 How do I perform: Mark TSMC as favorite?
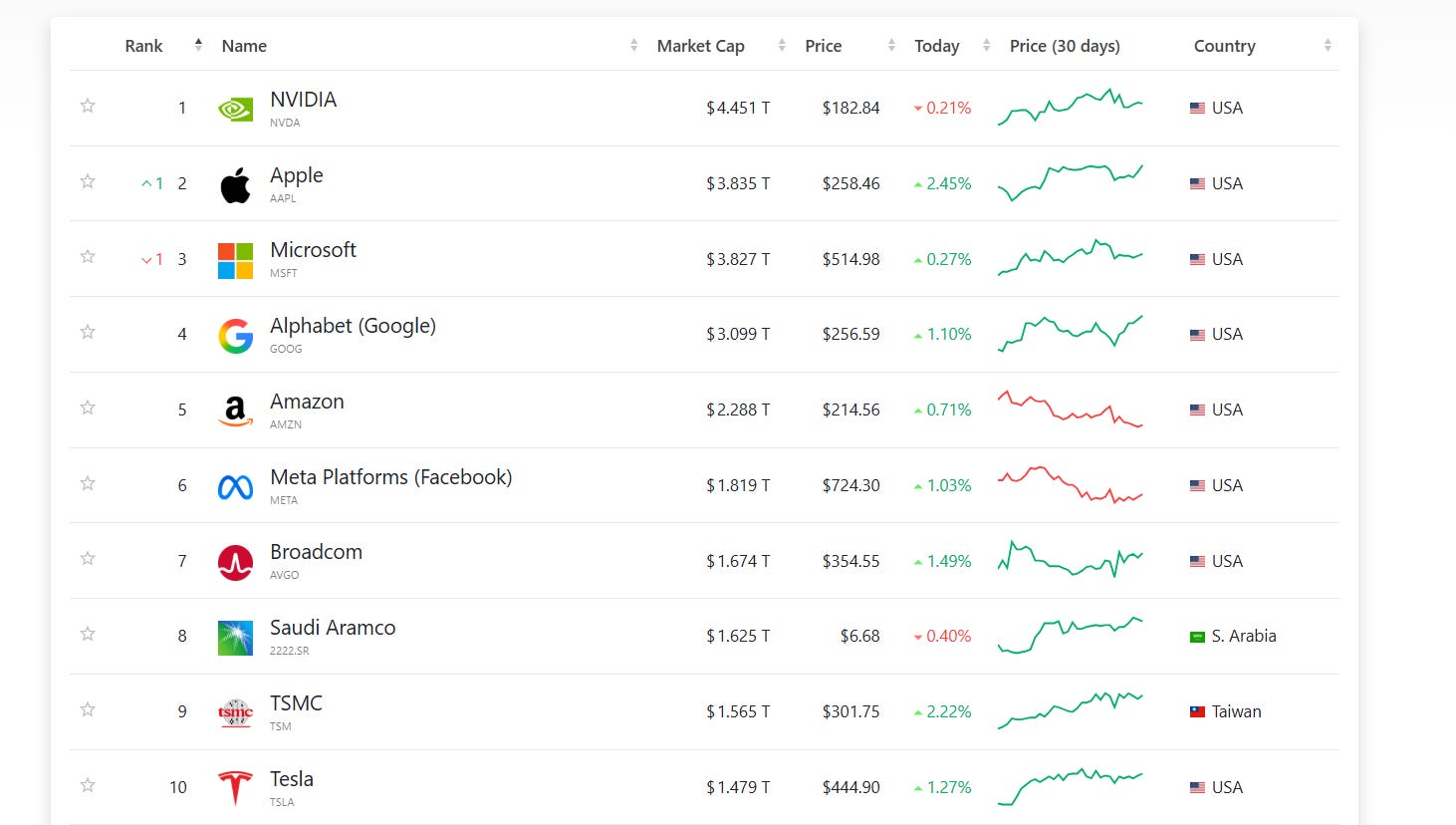[88, 709]
